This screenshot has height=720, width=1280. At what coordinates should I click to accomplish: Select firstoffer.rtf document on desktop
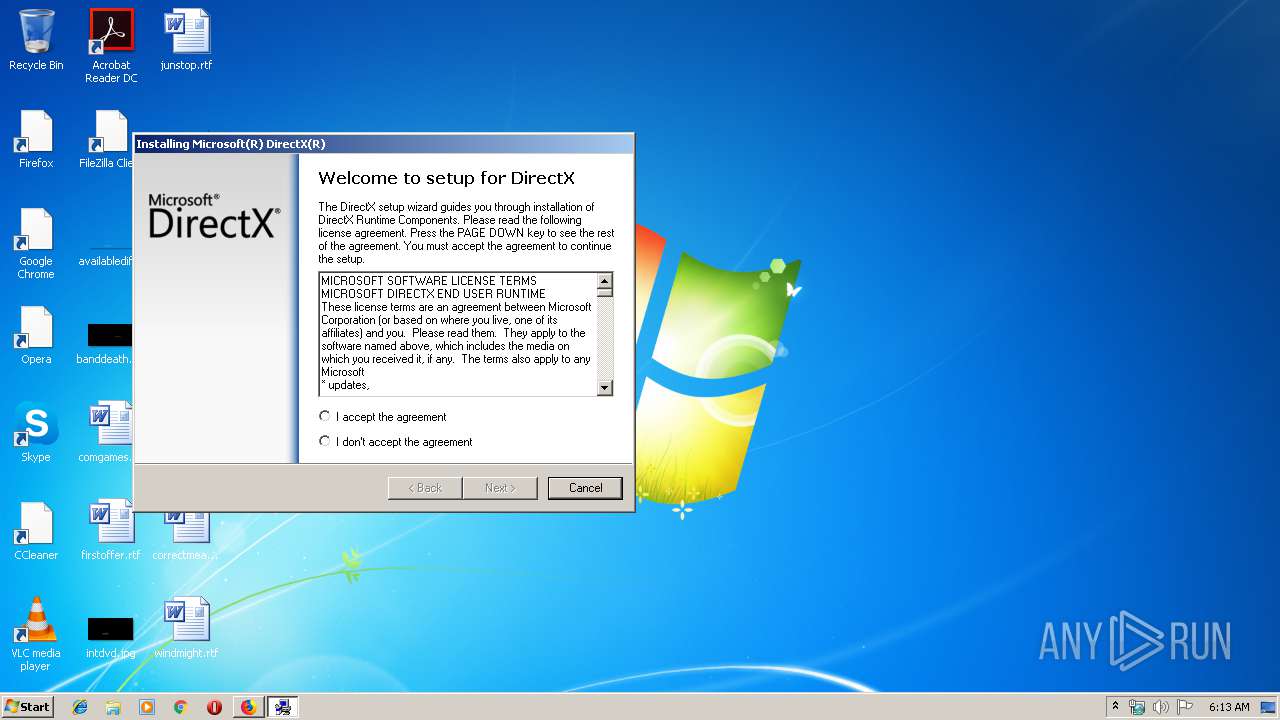click(111, 531)
